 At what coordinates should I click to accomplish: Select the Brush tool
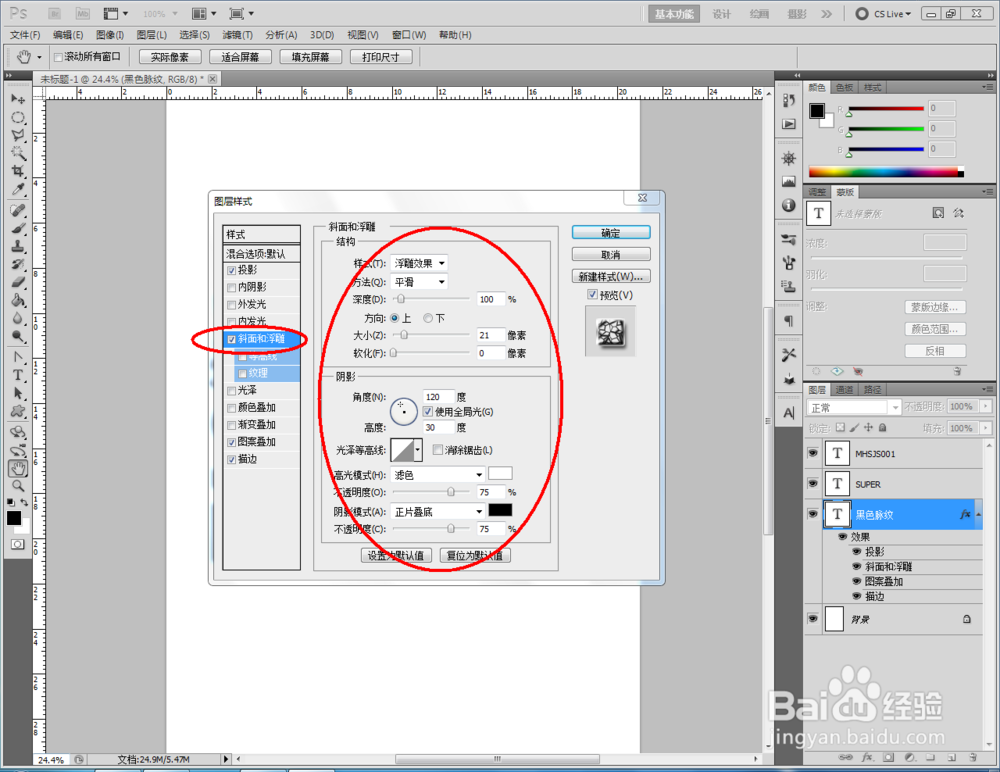[18, 228]
